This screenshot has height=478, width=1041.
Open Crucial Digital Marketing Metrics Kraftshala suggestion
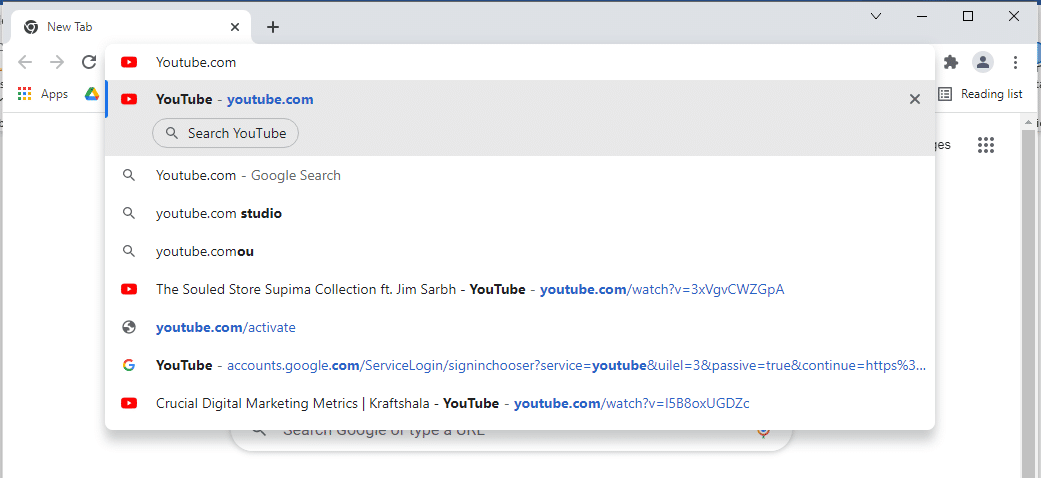(x=520, y=403)
